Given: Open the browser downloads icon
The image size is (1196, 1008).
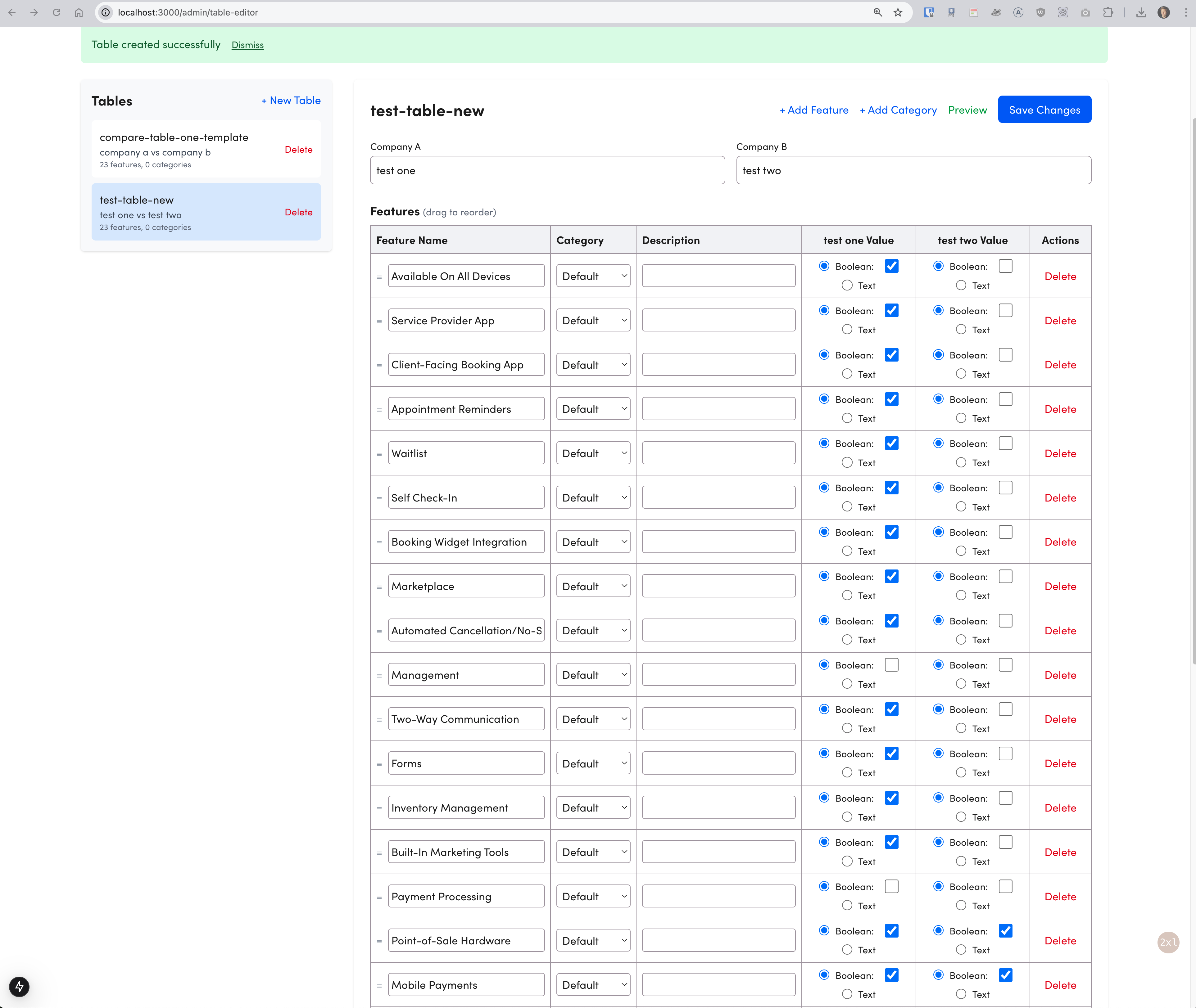Looking at the screenshot, I should [x=1141, y=12].
